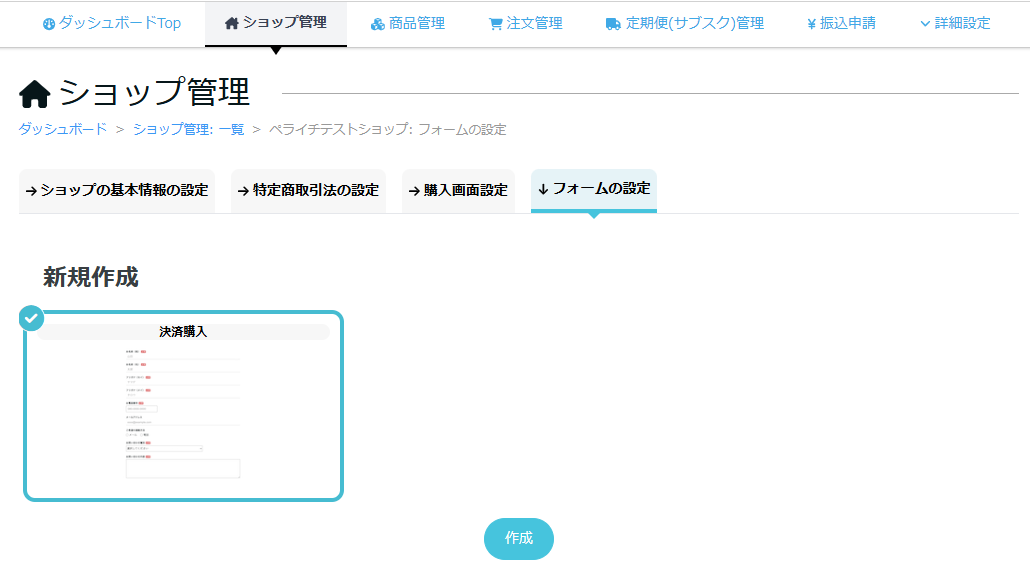Click the ショップ管理 page title text
Image resolution: width=1030 pixels, height=569 pixels.
click(x=154, y=92)
